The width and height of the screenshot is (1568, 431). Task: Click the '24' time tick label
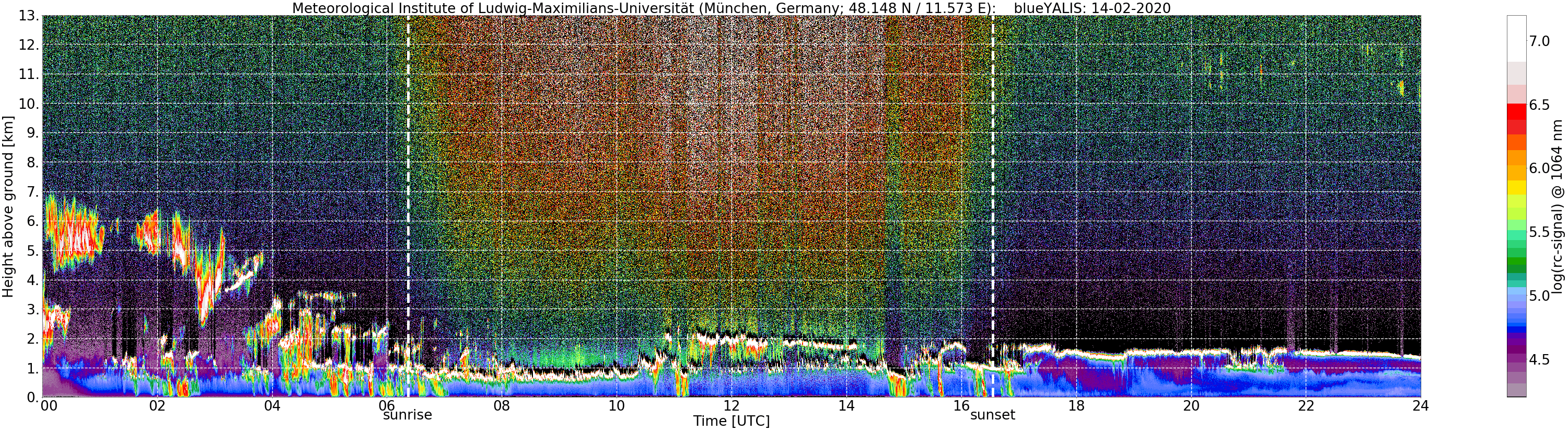(x=1420, y=405)
